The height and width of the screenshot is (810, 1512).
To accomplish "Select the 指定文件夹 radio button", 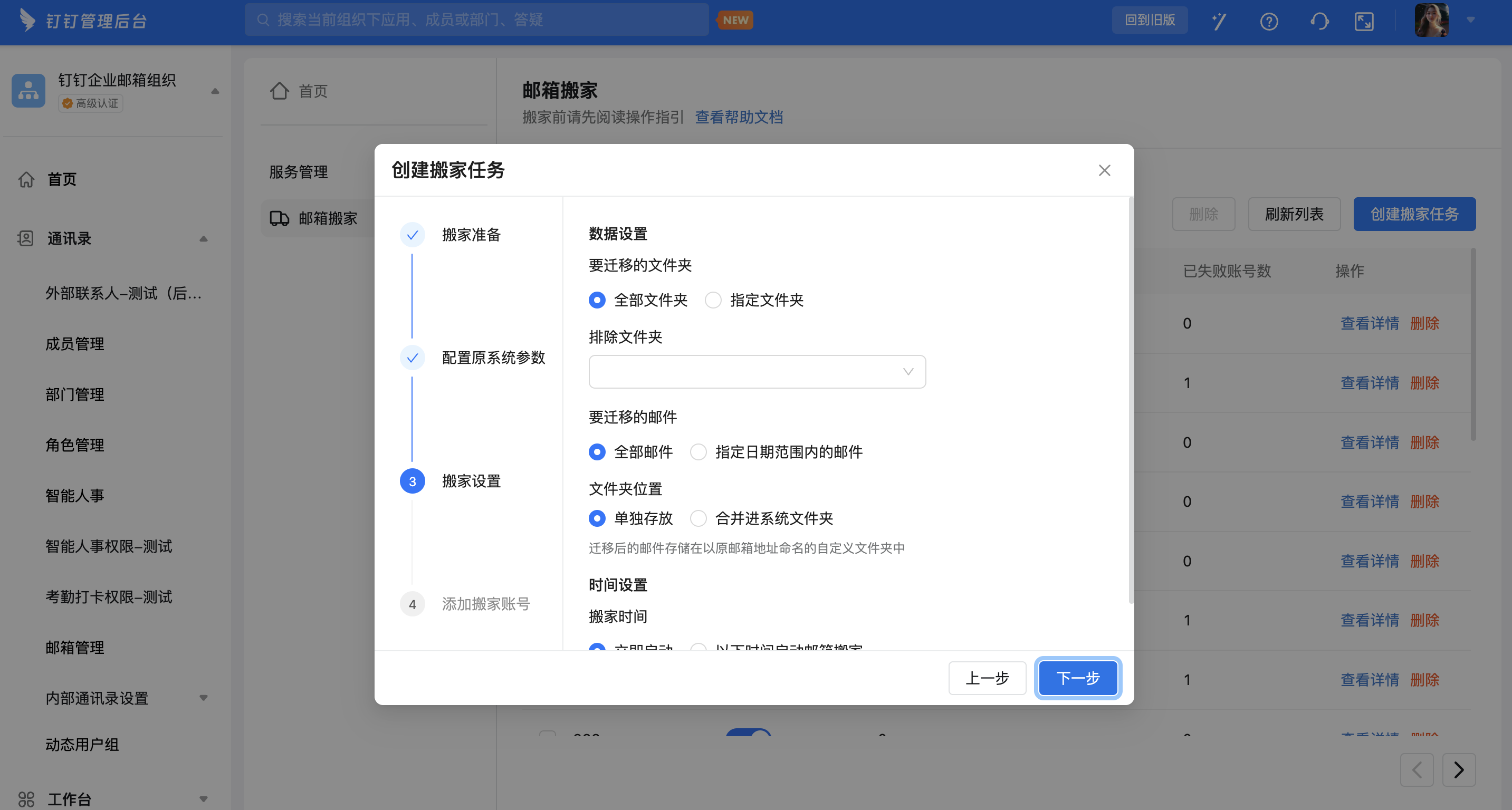I will click(713, 300).
